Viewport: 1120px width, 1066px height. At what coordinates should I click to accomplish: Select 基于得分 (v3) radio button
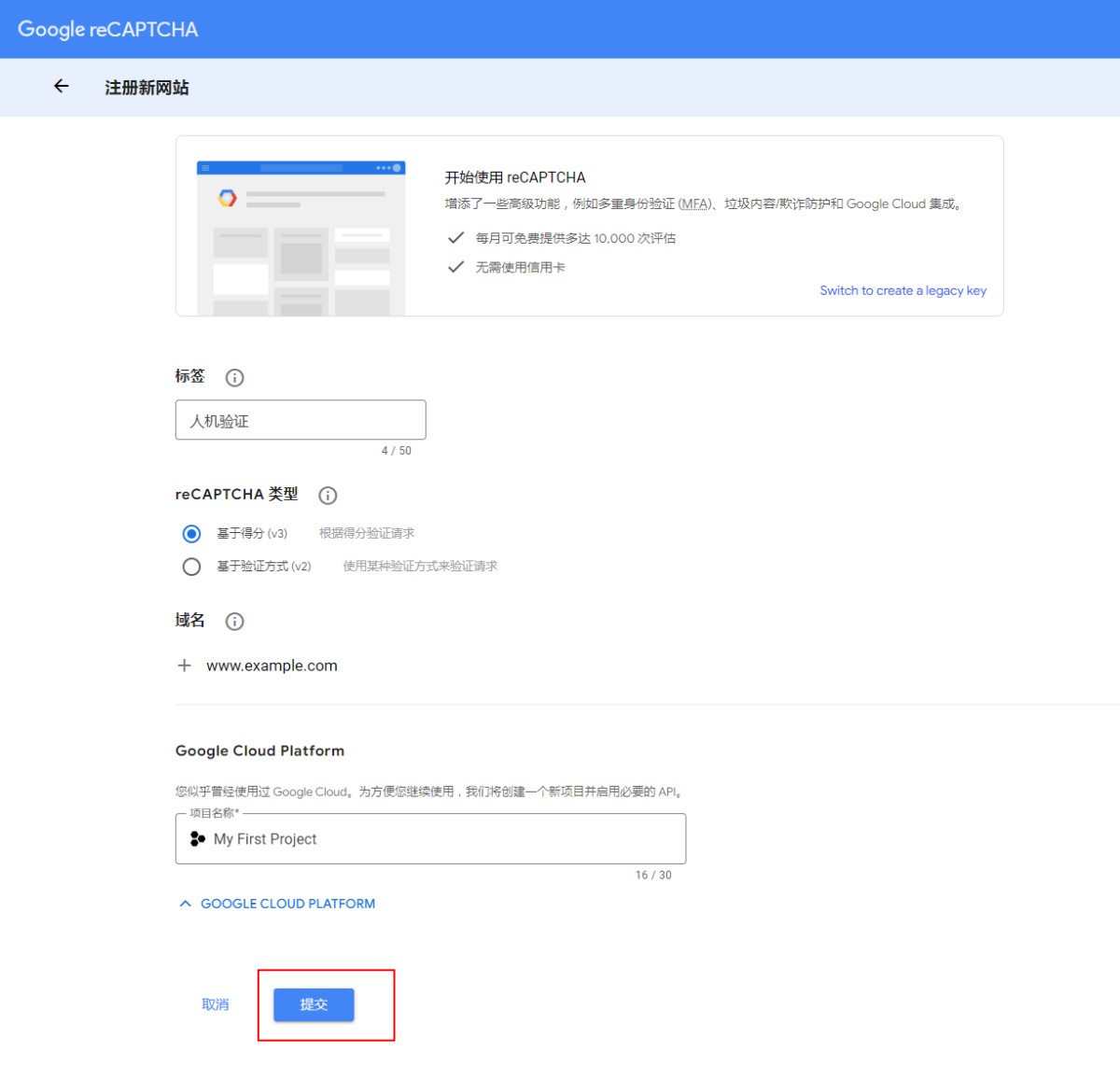click(191, 534)
